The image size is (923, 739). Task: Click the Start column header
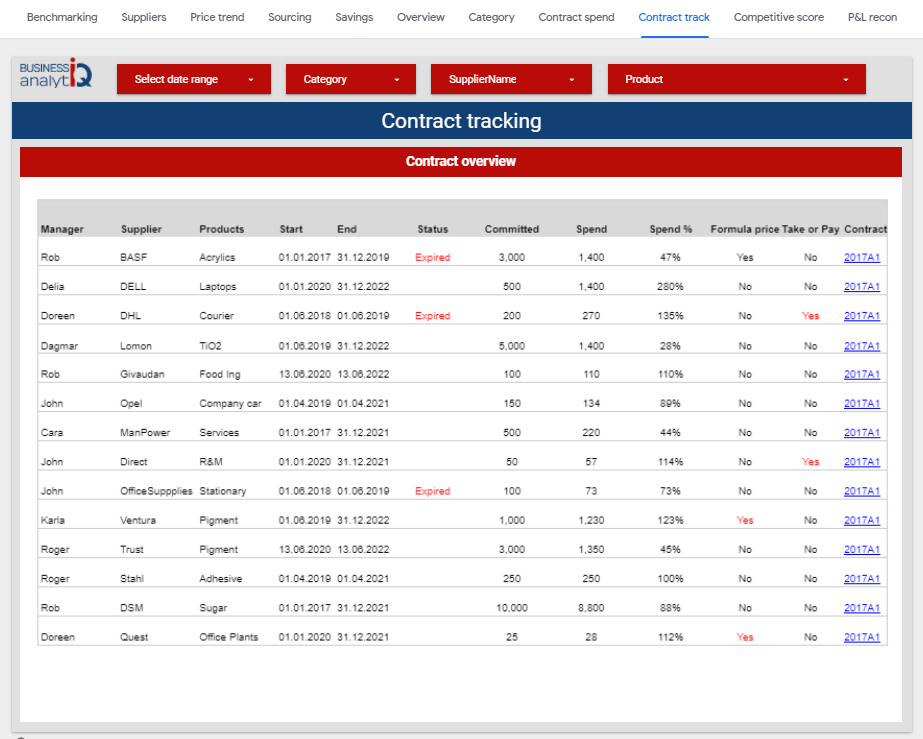pyautogui.click(x=291, y=229)
